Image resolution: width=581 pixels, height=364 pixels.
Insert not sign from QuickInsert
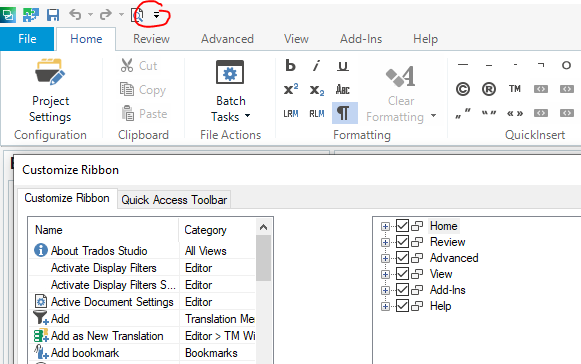coord(541,65)
